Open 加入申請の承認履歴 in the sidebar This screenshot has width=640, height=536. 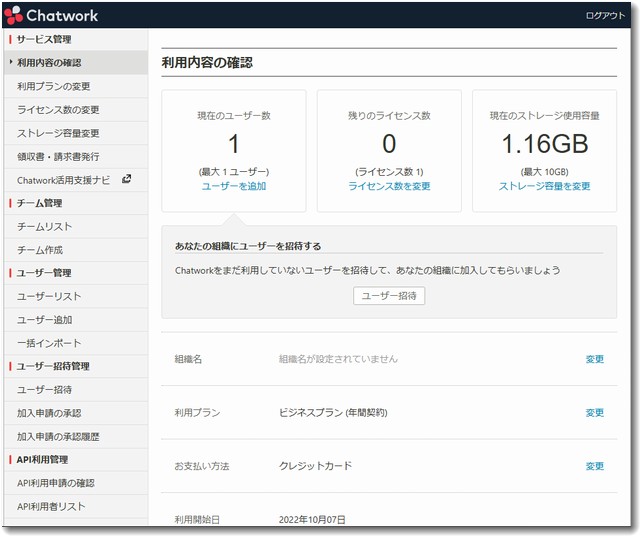tap(76, 437)
